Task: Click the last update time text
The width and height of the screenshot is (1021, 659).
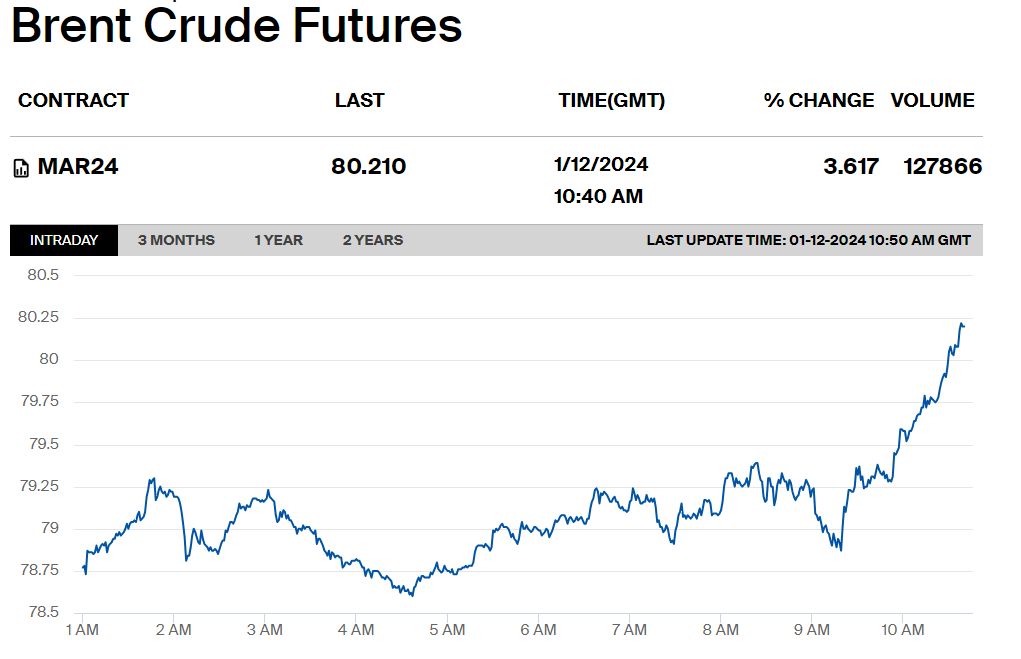Action: [x=808, y=240]
